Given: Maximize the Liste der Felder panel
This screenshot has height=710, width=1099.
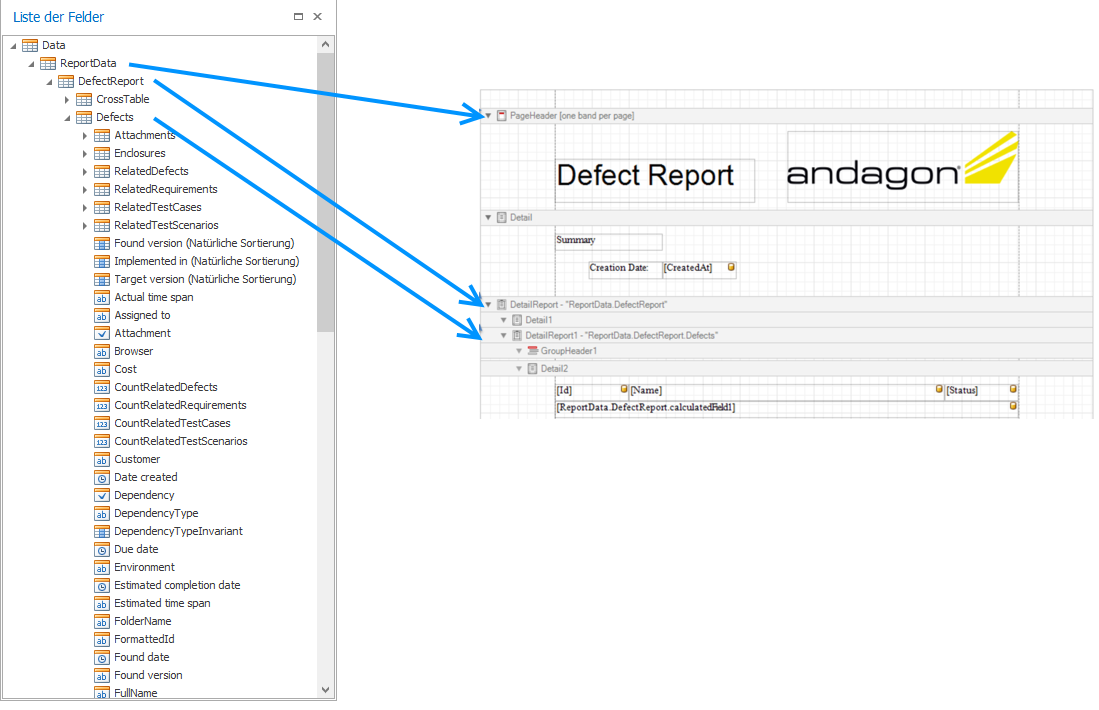Looking at the screenshot, I should click(298, 17).
